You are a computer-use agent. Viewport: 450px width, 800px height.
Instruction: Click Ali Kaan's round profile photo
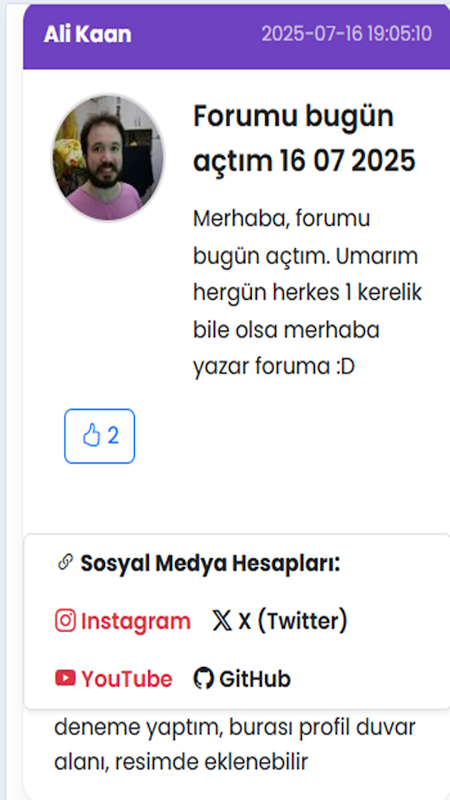click(108, 157)
